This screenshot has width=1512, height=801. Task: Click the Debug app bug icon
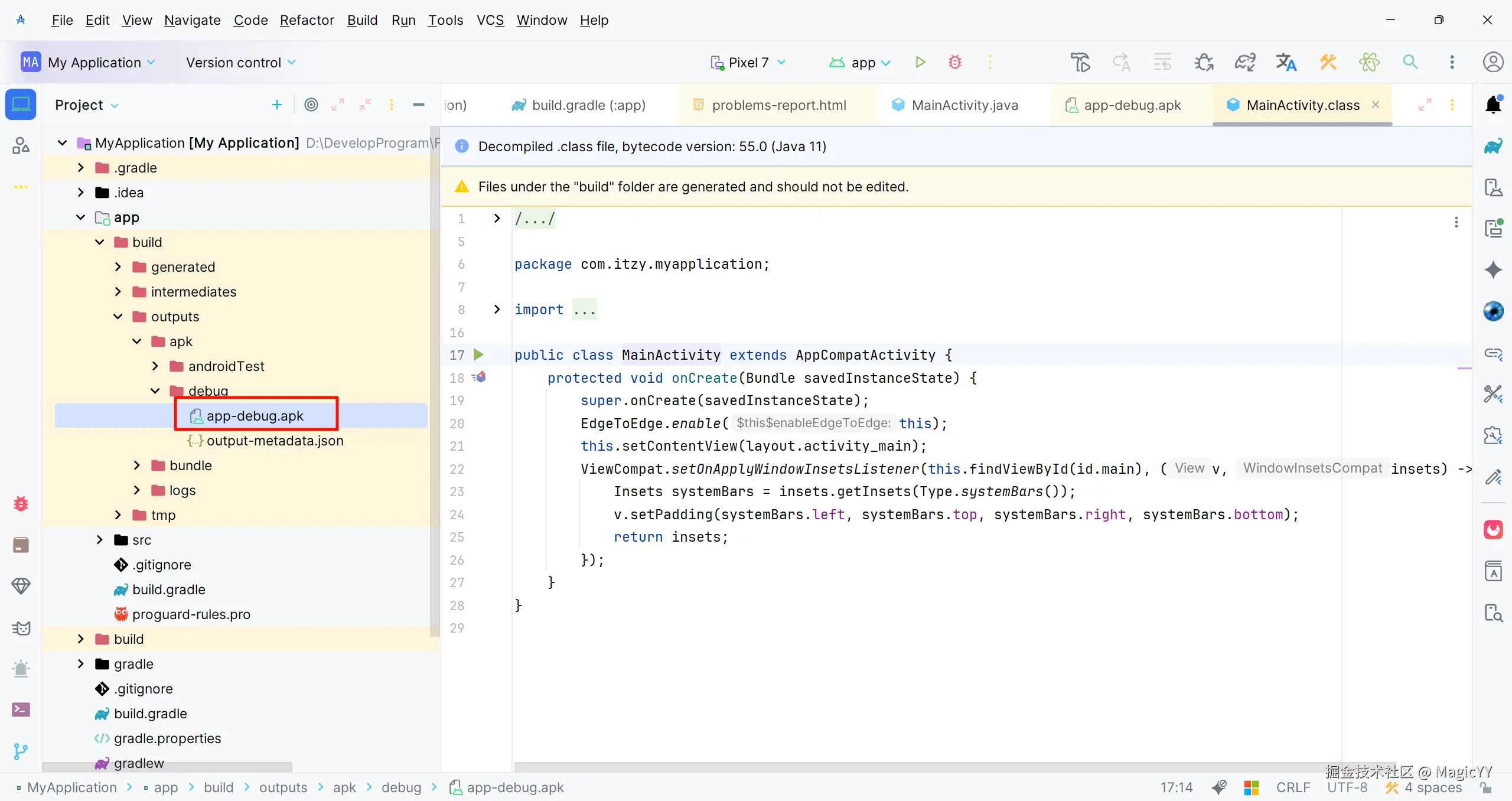click(x=955, y=62)
